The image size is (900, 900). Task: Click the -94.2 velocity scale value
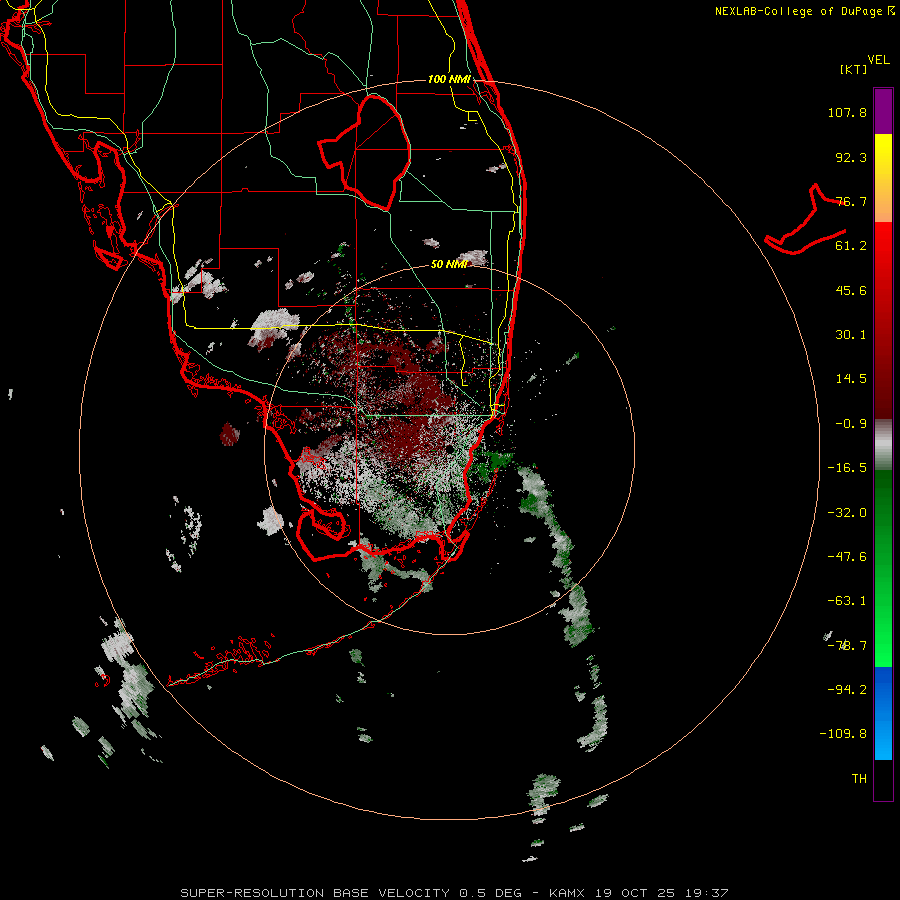pyautogui.click(x=847, y=689)
